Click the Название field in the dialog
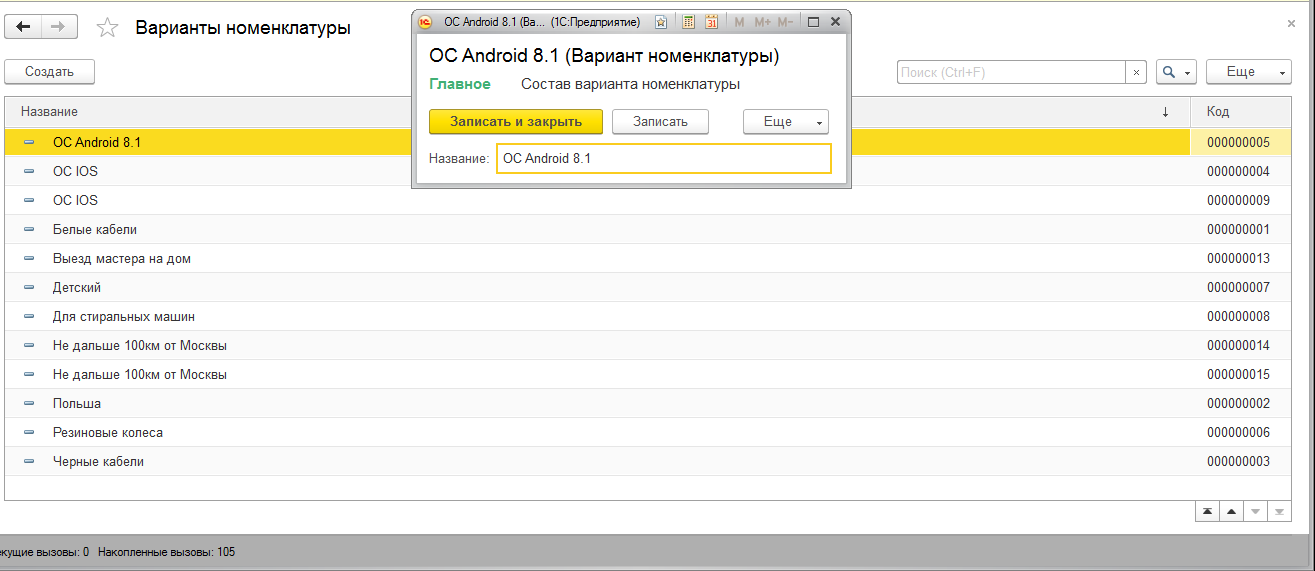Image resolution: width=1315 pixels, height=571 pixels. pyautogui.click(x=664, y=158)
